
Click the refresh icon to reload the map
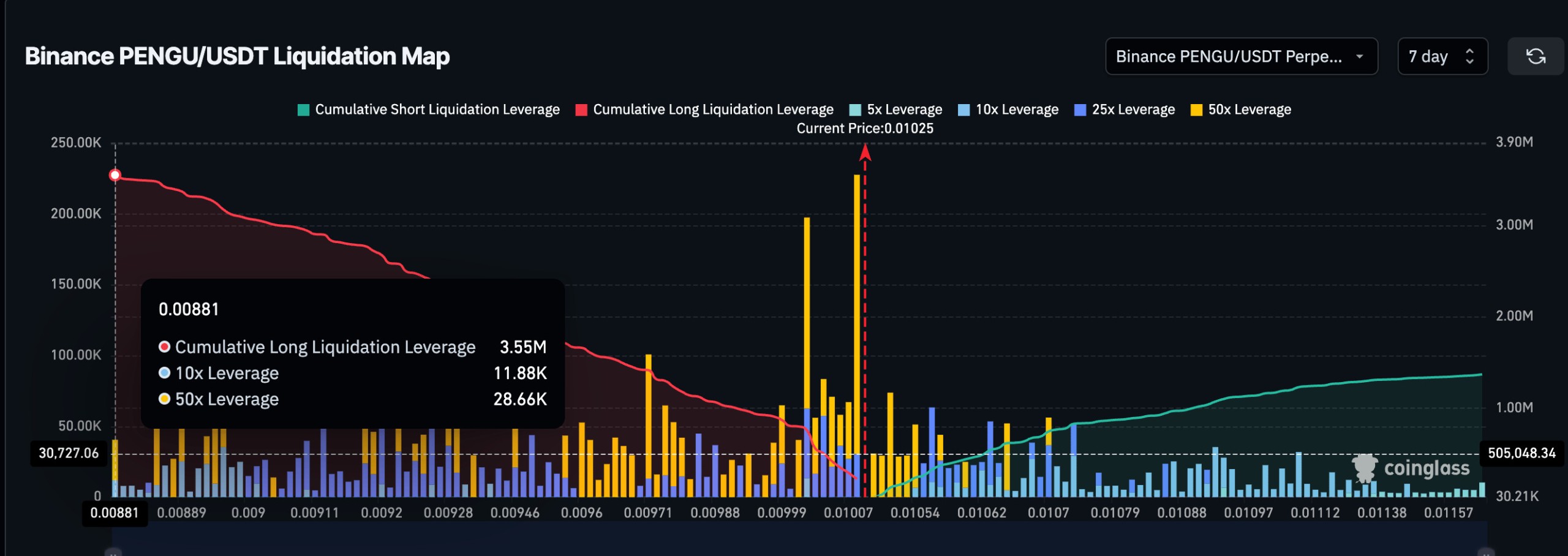coord(1536,57)
